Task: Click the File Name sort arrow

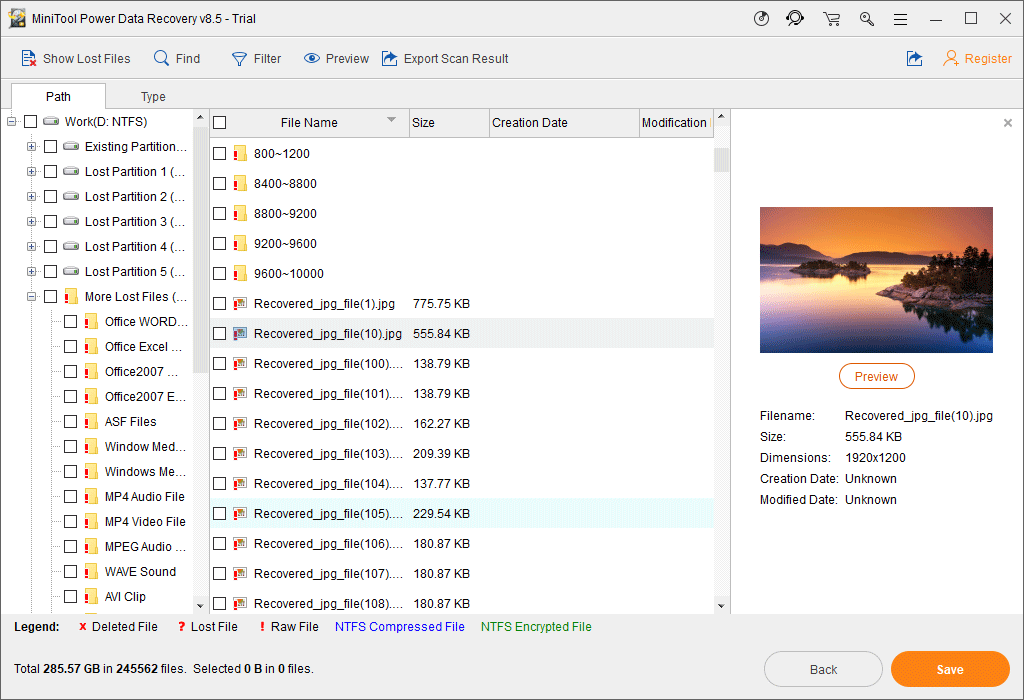Action: [x=391, y=119]
